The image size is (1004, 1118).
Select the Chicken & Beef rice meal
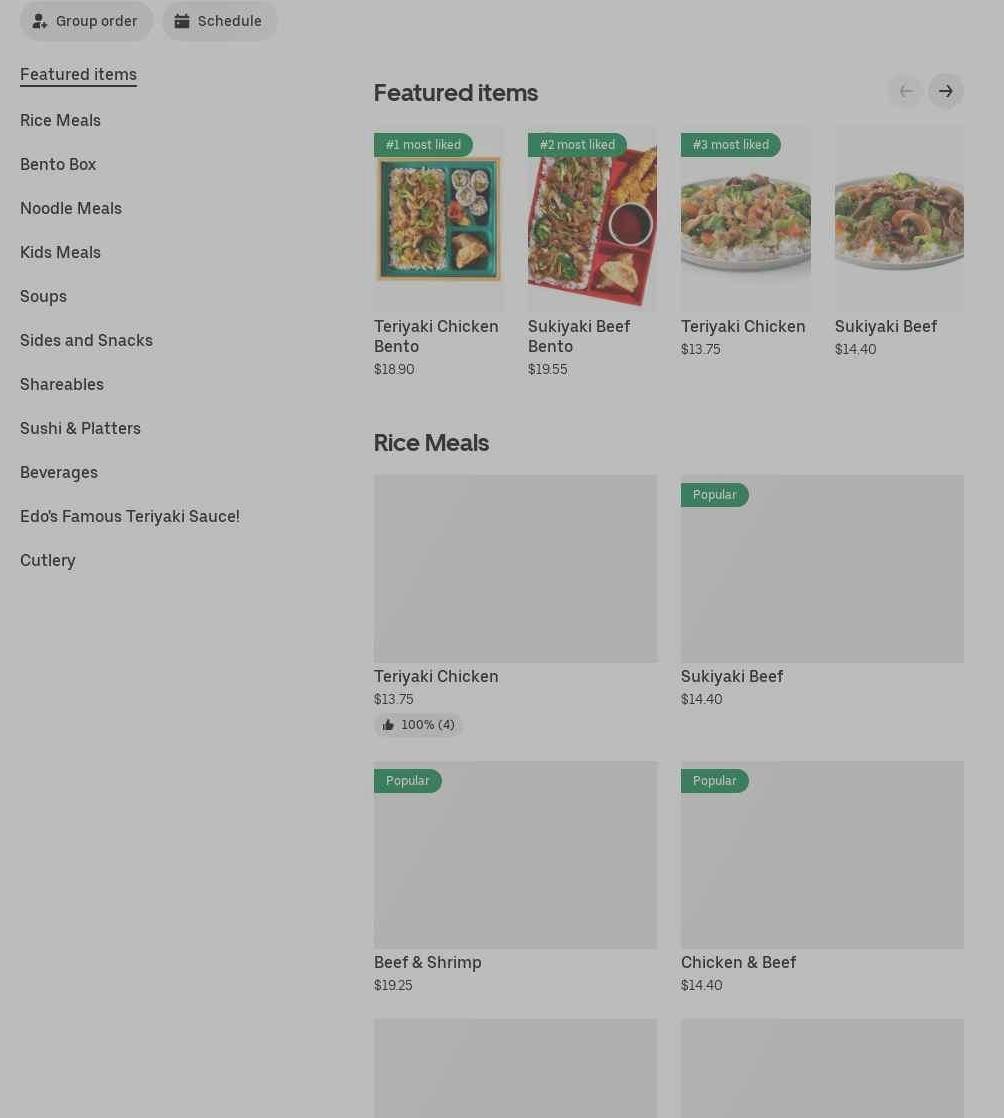click(822, 855)
